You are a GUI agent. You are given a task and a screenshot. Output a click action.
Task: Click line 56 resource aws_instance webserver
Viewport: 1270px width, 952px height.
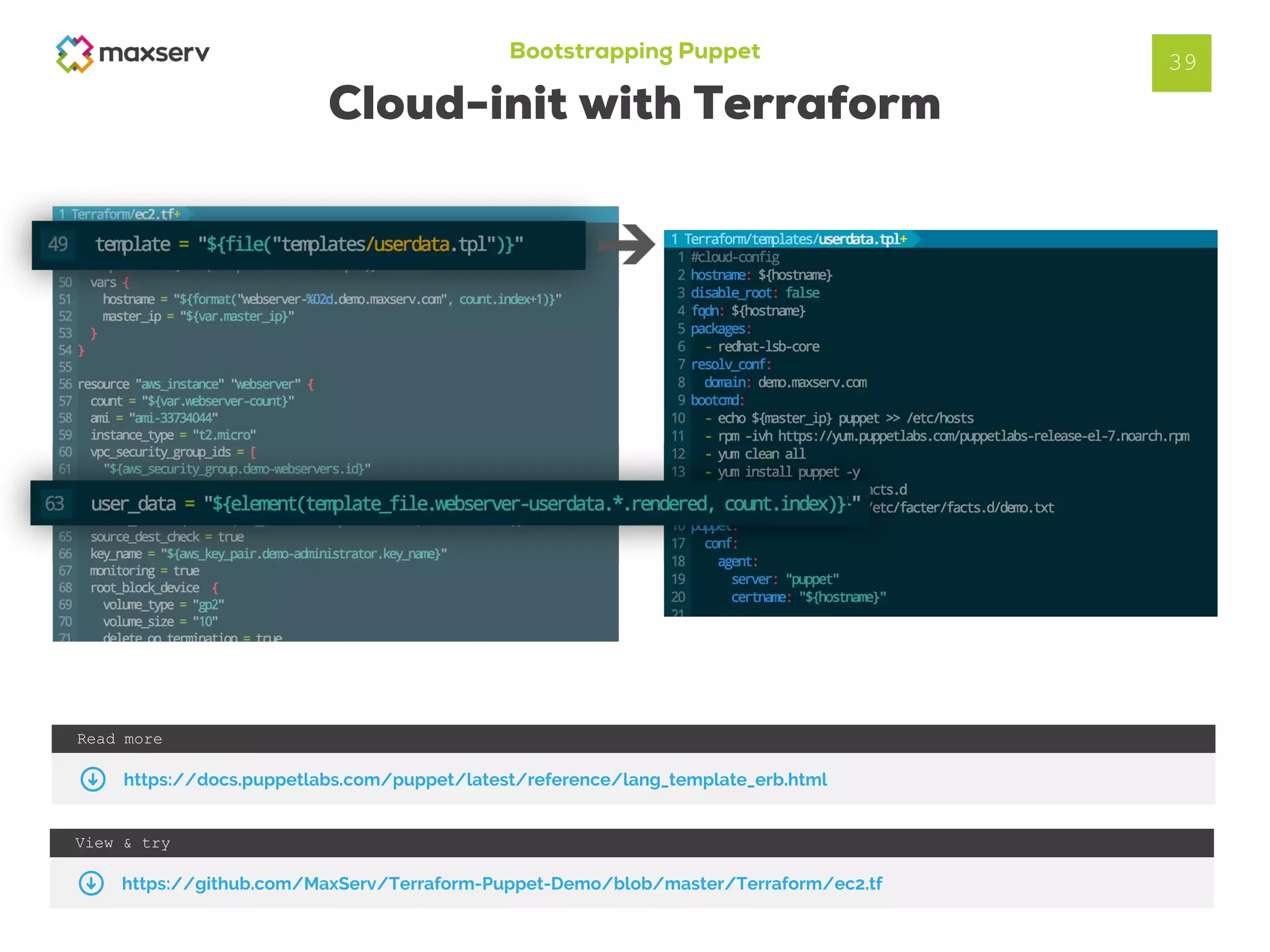(196, 384)
